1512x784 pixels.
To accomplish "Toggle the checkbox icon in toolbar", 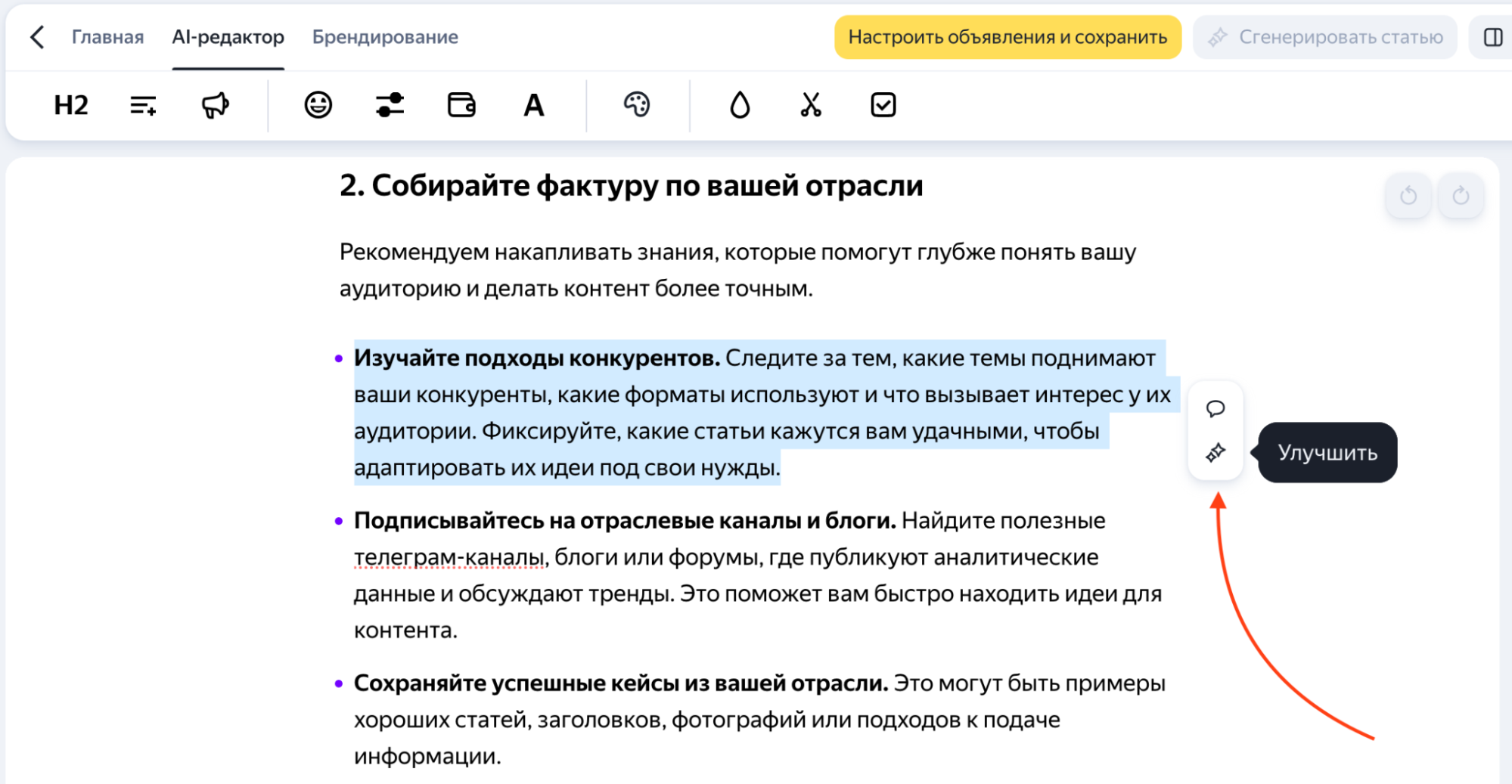I will (x=883, y=105).
